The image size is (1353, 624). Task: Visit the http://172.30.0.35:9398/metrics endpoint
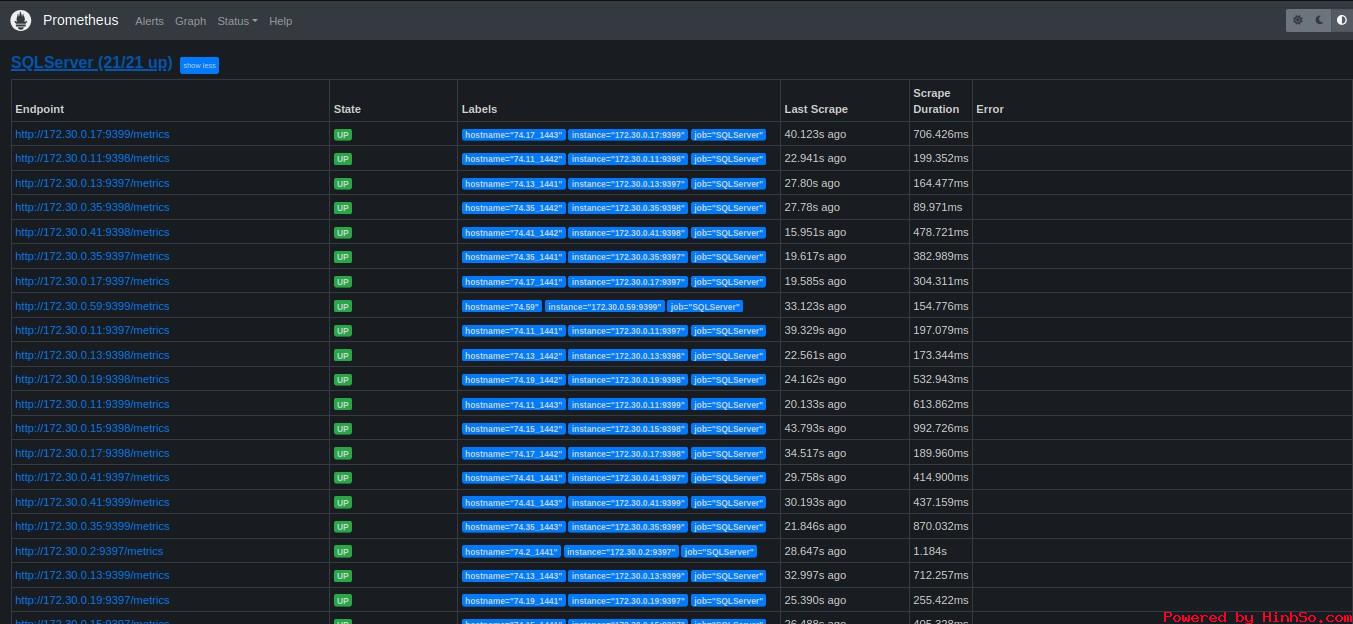coord(92,207)
